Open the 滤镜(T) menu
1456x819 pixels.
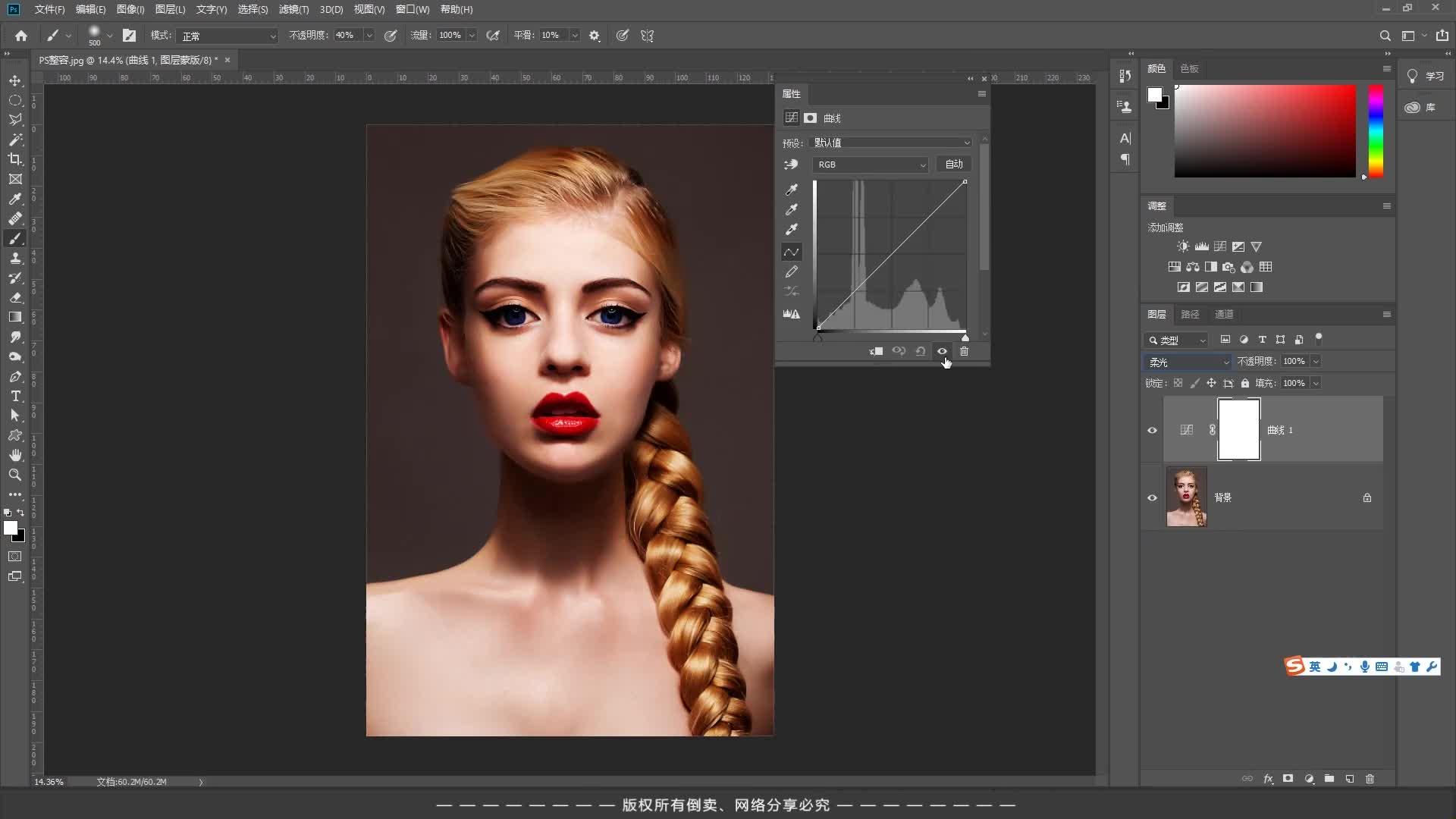coord(293,9)
